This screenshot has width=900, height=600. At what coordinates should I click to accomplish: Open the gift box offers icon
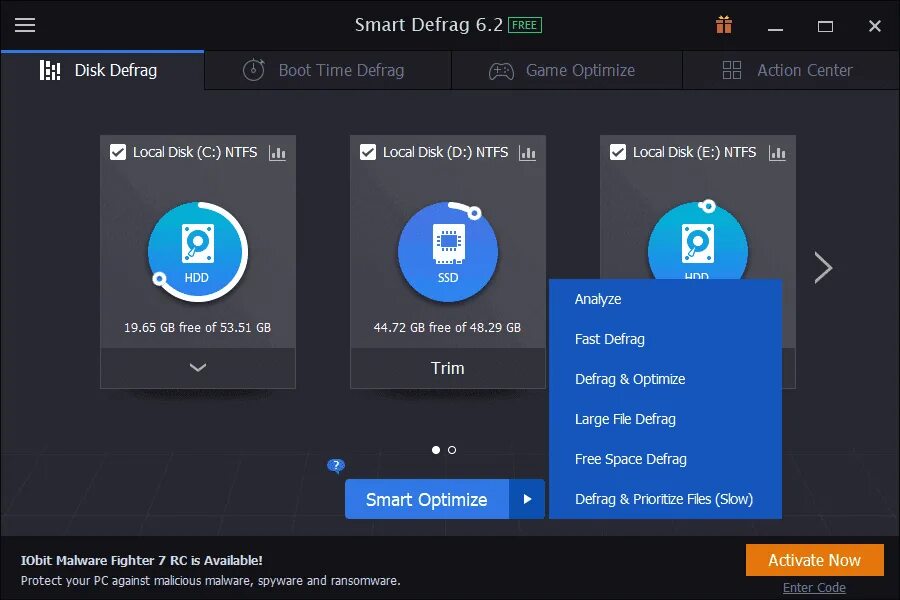point(724,25)
